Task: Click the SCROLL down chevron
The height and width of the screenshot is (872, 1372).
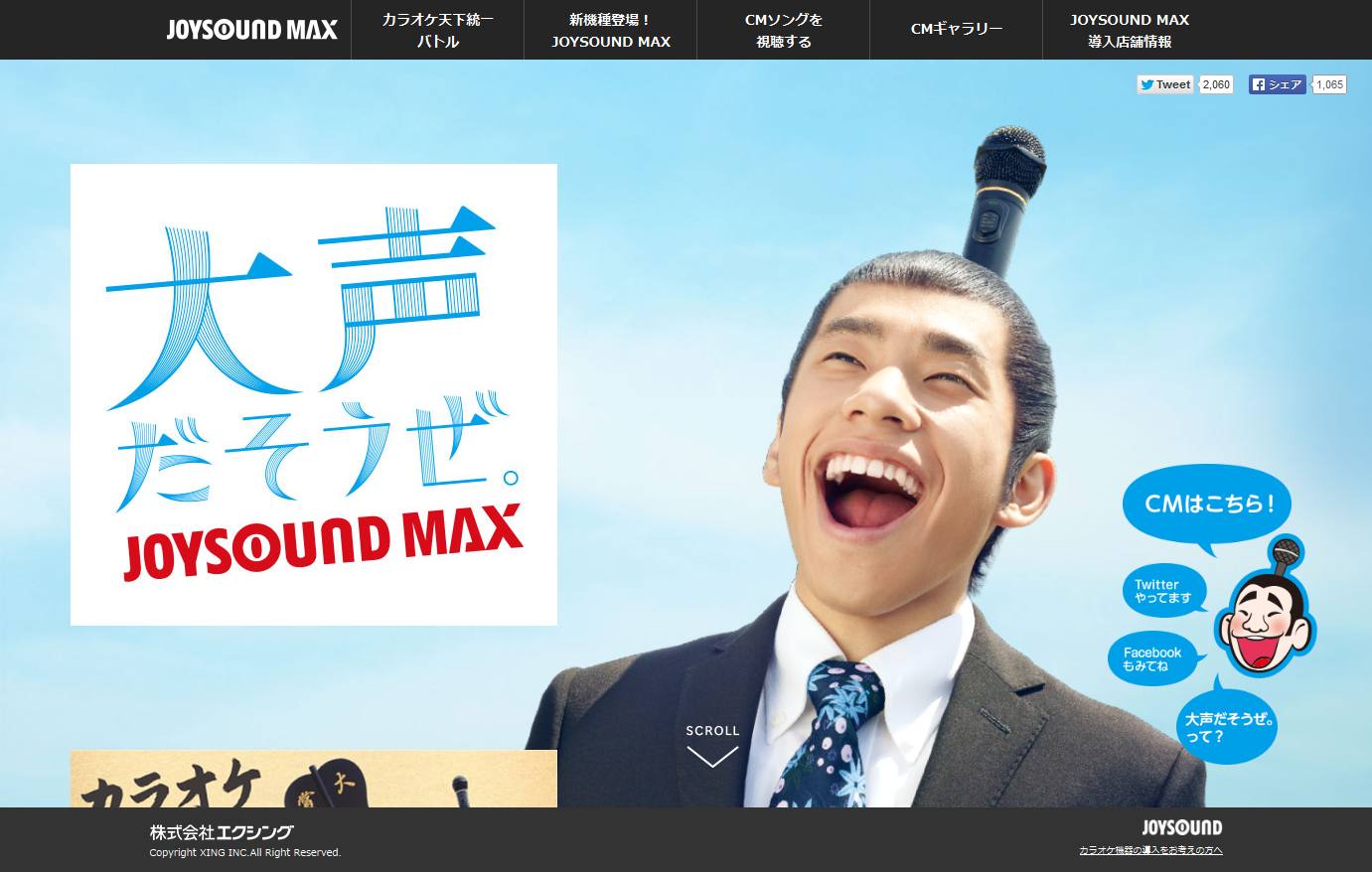Action: [712, 757]
